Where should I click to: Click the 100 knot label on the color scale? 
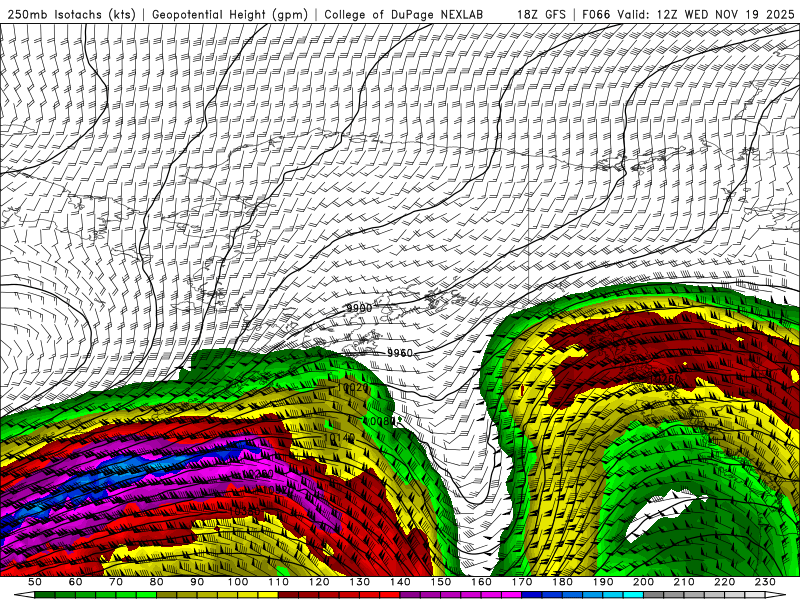click(238, 582)
